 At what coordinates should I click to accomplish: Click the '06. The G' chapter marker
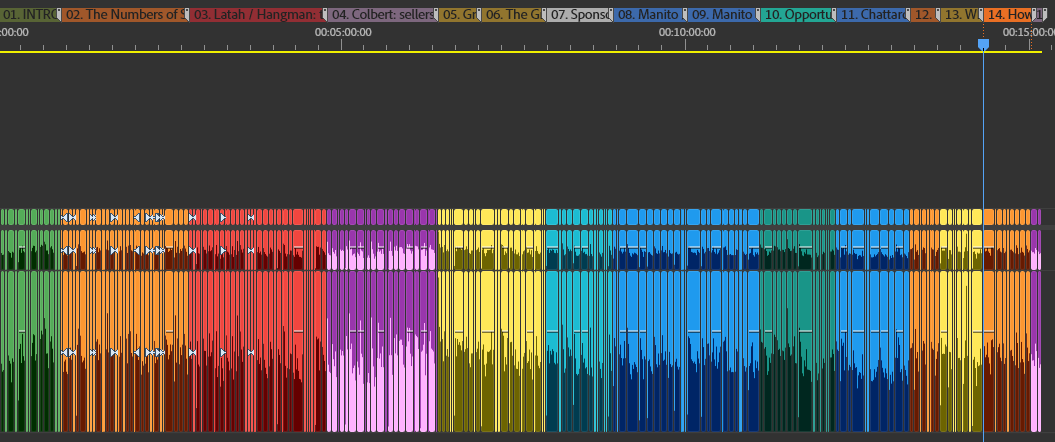click(513, 14)
